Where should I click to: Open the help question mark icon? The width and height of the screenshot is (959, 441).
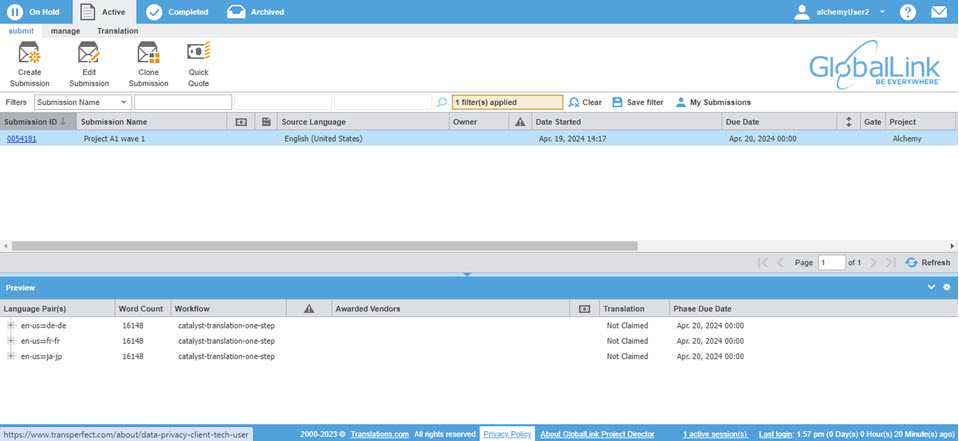(908, 12)
